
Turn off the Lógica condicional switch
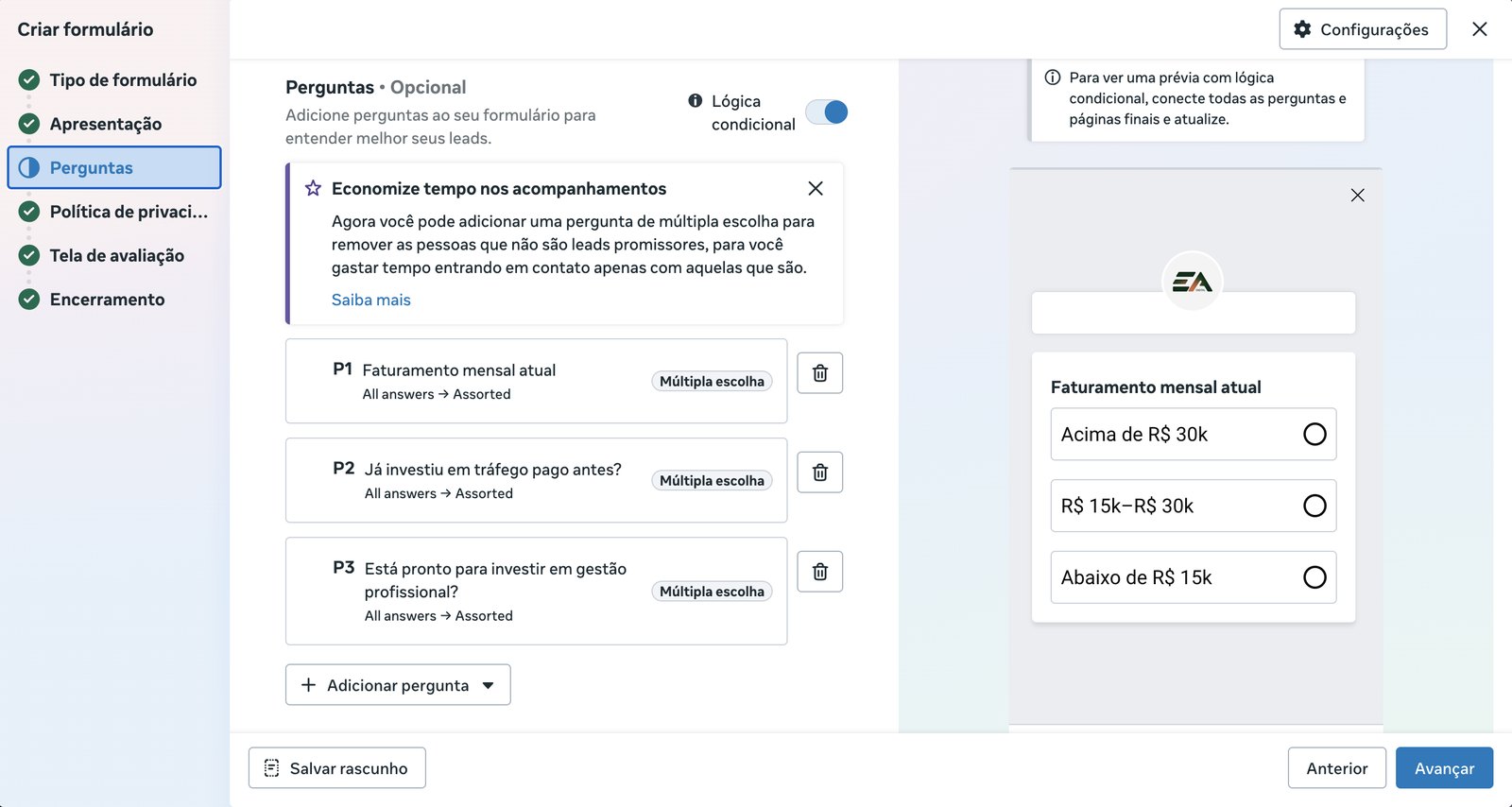[827, 112]
